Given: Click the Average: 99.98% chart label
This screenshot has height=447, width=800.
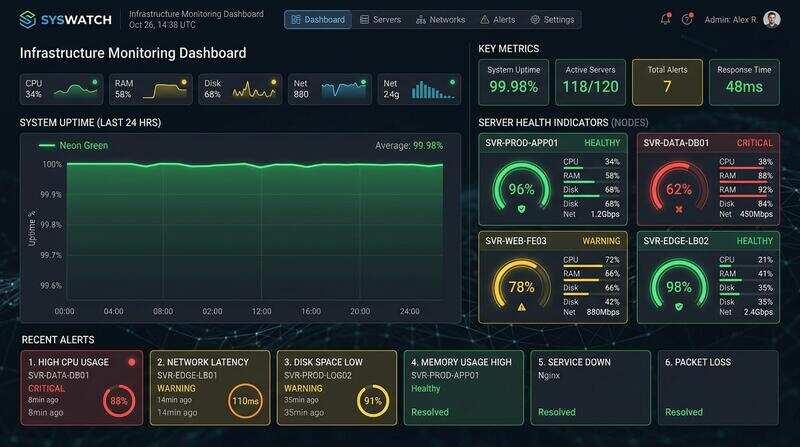Looking at the screenshot, I should tap(409, 145).
